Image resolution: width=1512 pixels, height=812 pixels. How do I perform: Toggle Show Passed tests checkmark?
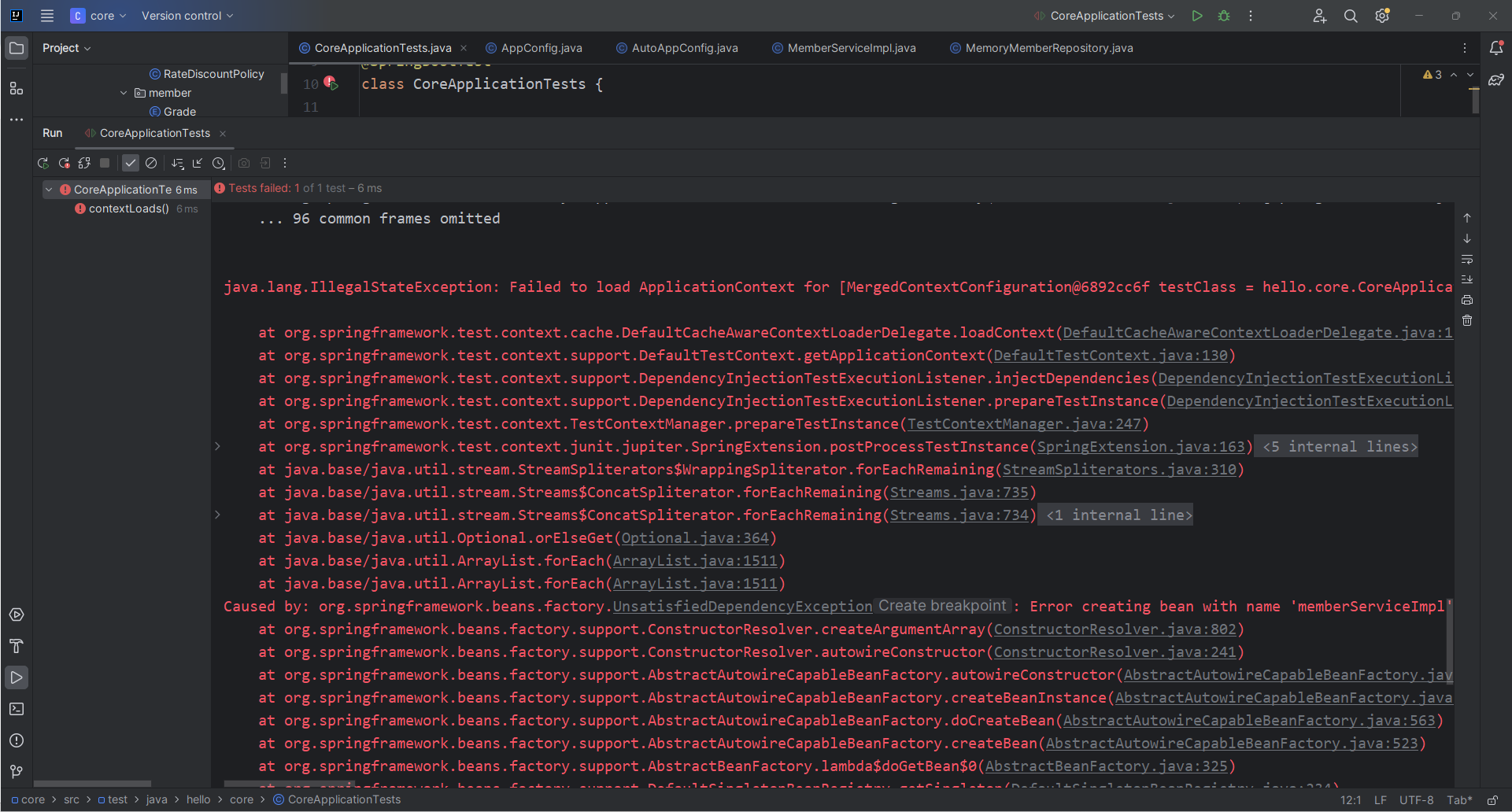pyautogui.click(x=131, y=163)
